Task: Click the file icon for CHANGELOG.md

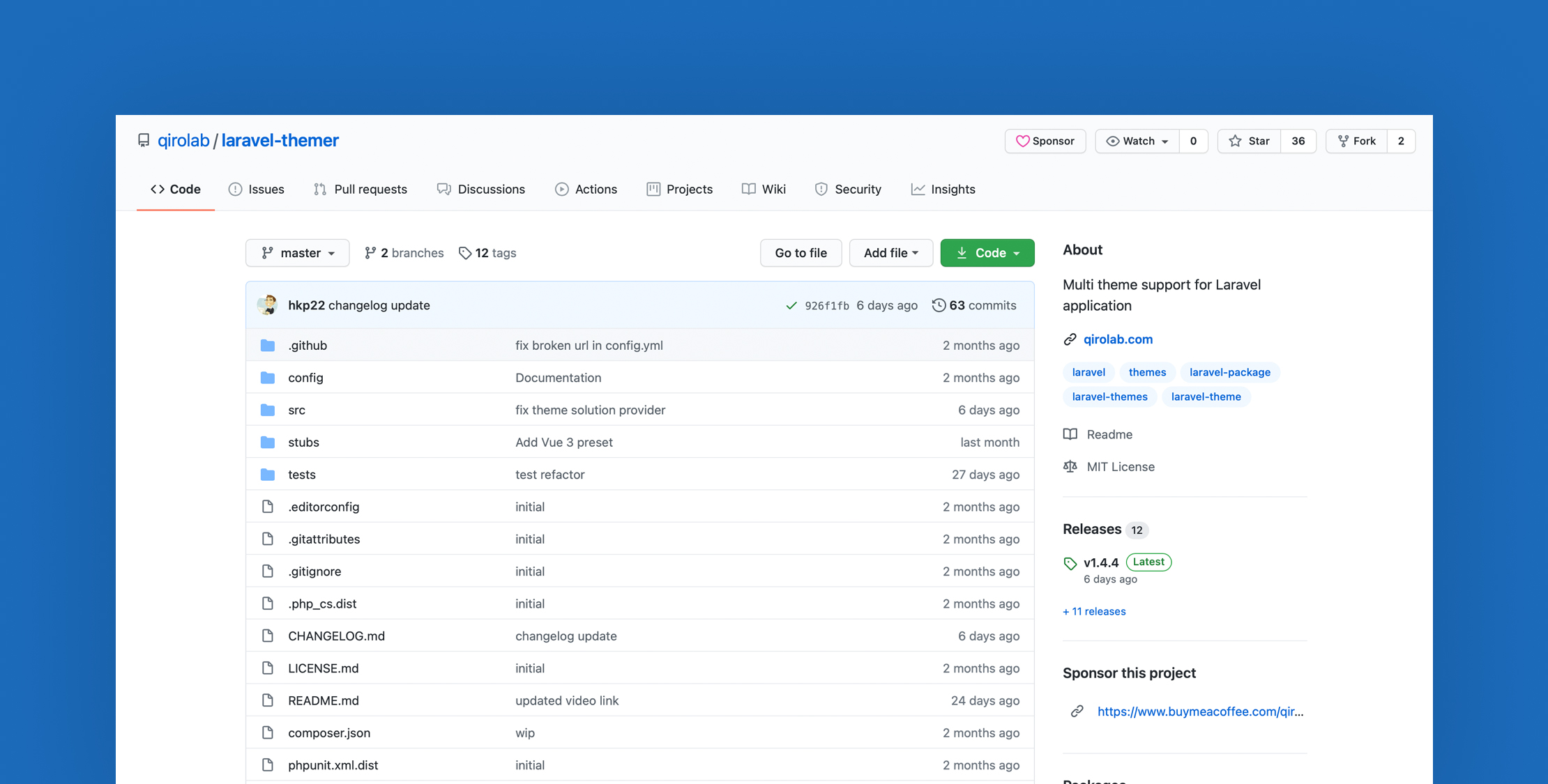Action: [268, 636]
